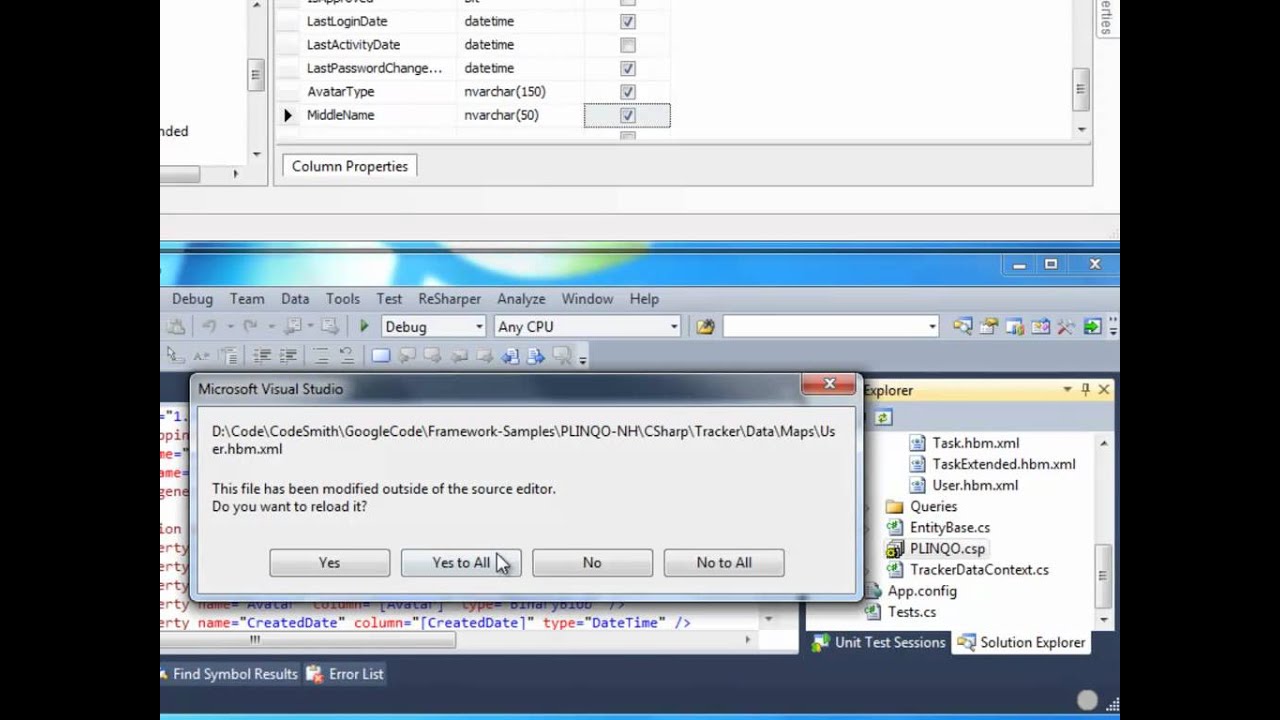1280x720 pixels.
Task: Click the Next Bookmark icon
Action: pos(432,355)
